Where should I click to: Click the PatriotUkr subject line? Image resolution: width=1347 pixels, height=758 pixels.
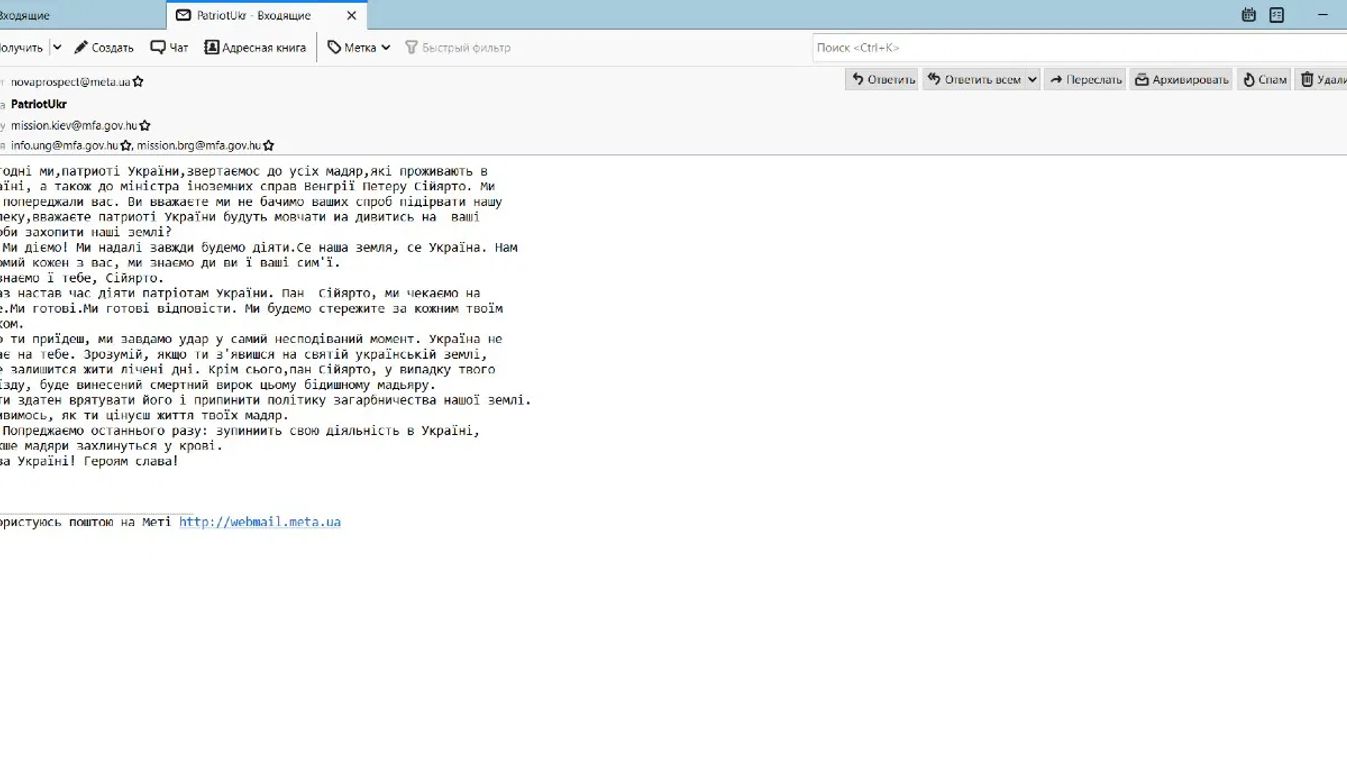coord(38,104)
